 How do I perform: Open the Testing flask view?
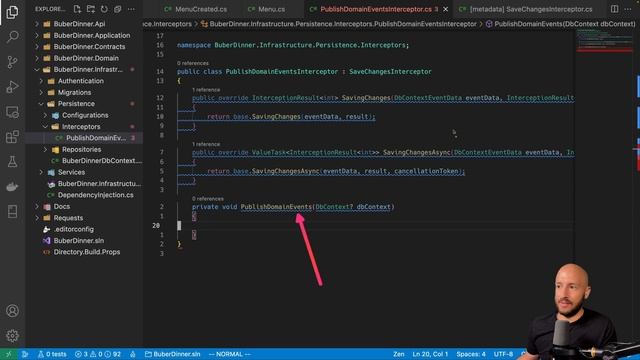pos(12,162)
